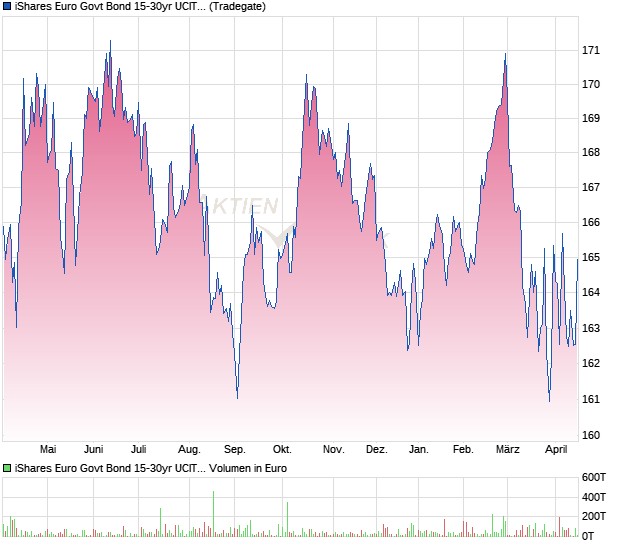Click the 160 price axis value
This screenshot has width=620, height=546.
(591, 435)
